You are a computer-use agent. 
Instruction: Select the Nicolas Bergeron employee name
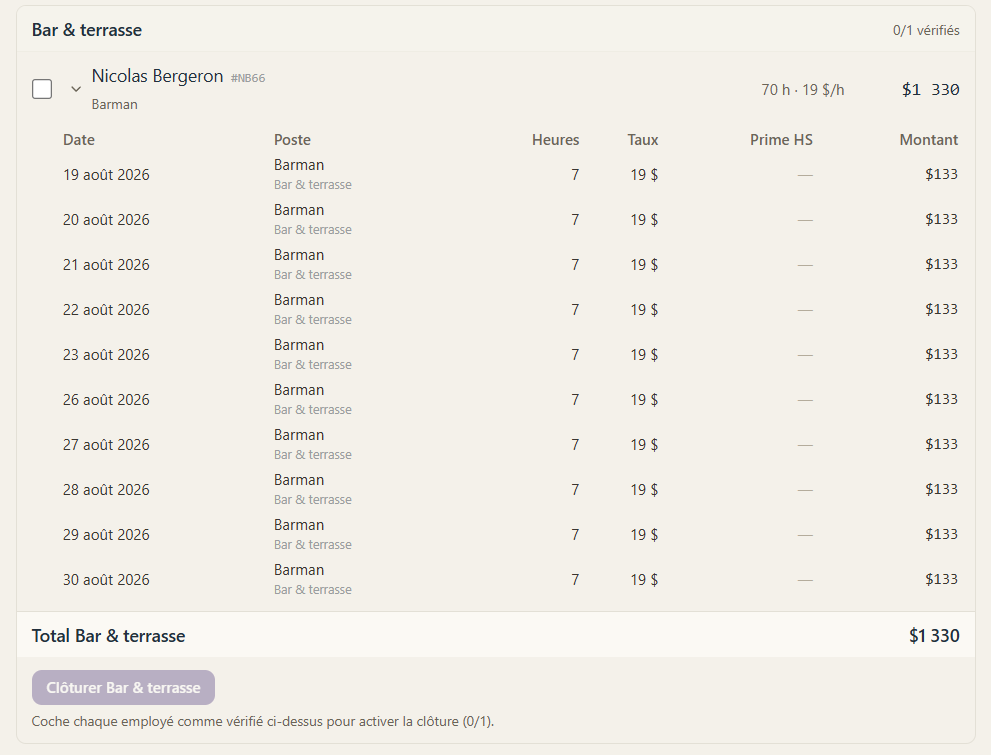157,76
